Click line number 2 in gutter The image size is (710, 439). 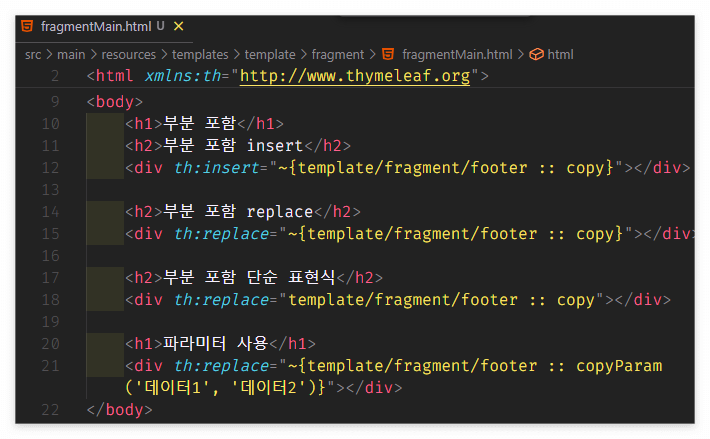coord(55,76)
